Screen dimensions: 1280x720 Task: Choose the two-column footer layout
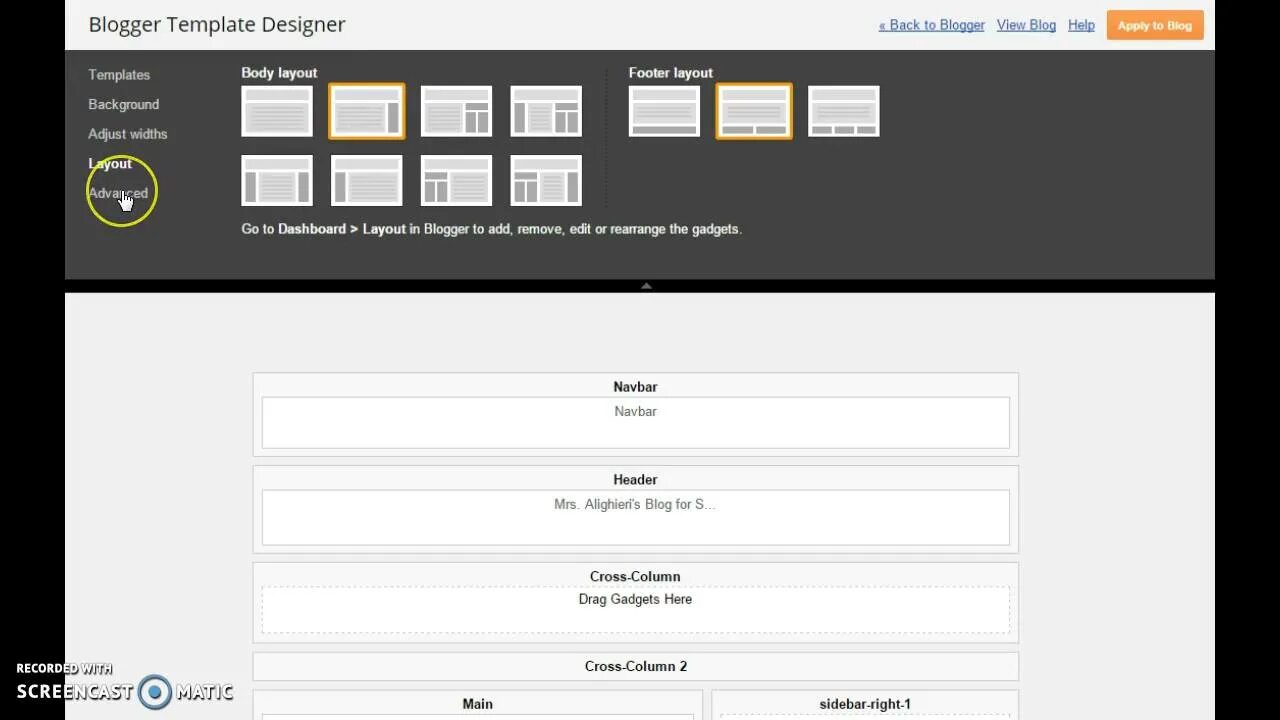[754, 111]
